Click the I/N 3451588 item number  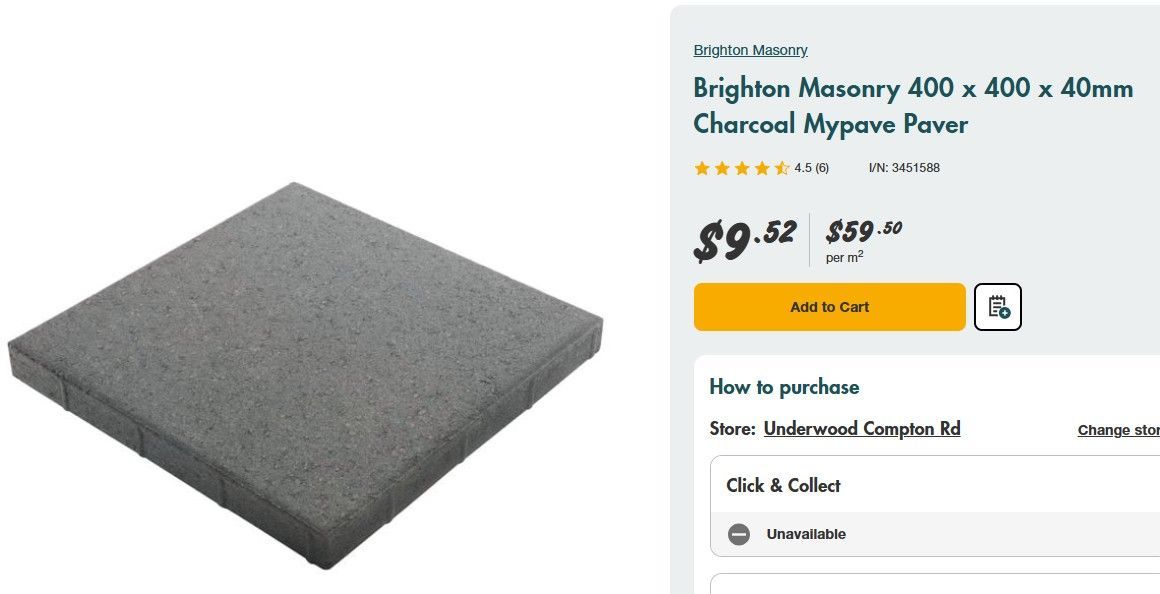click(904, 168)
